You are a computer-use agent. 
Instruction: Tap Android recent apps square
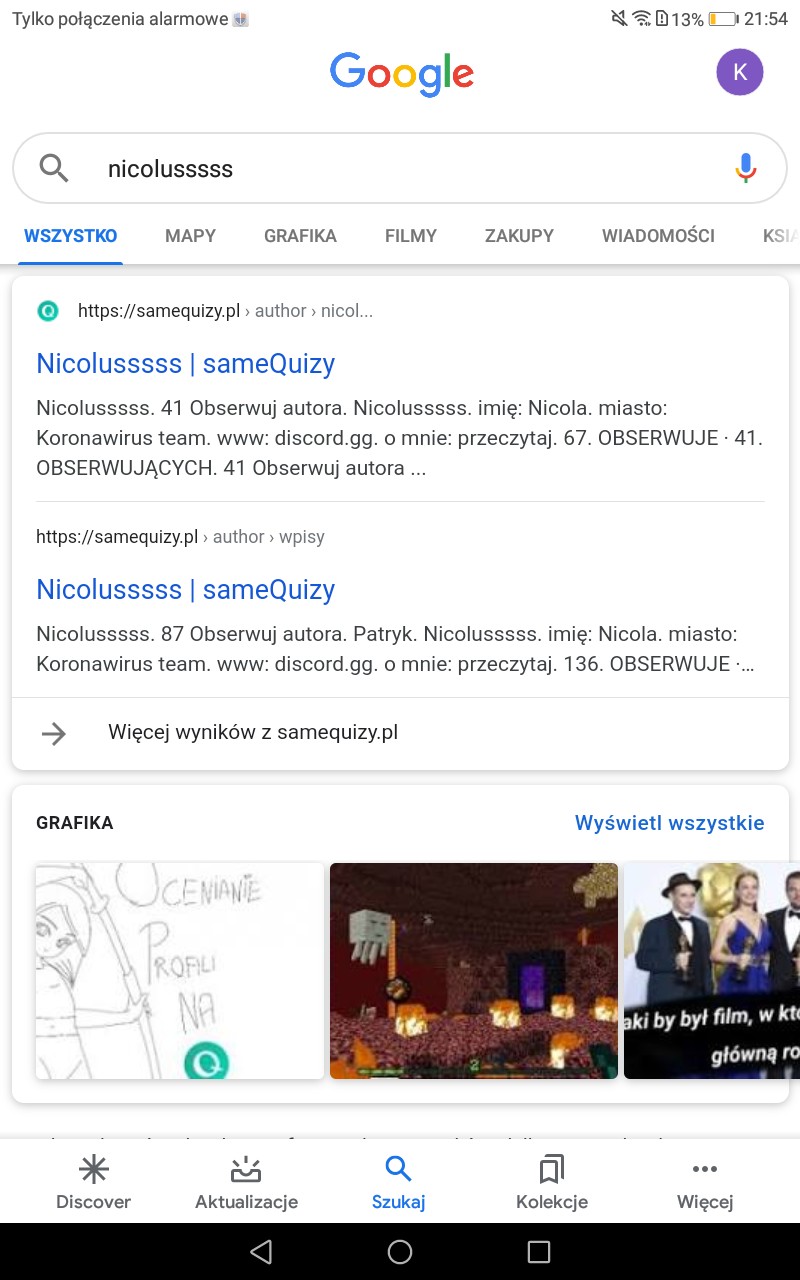(x=539, y=1251)
